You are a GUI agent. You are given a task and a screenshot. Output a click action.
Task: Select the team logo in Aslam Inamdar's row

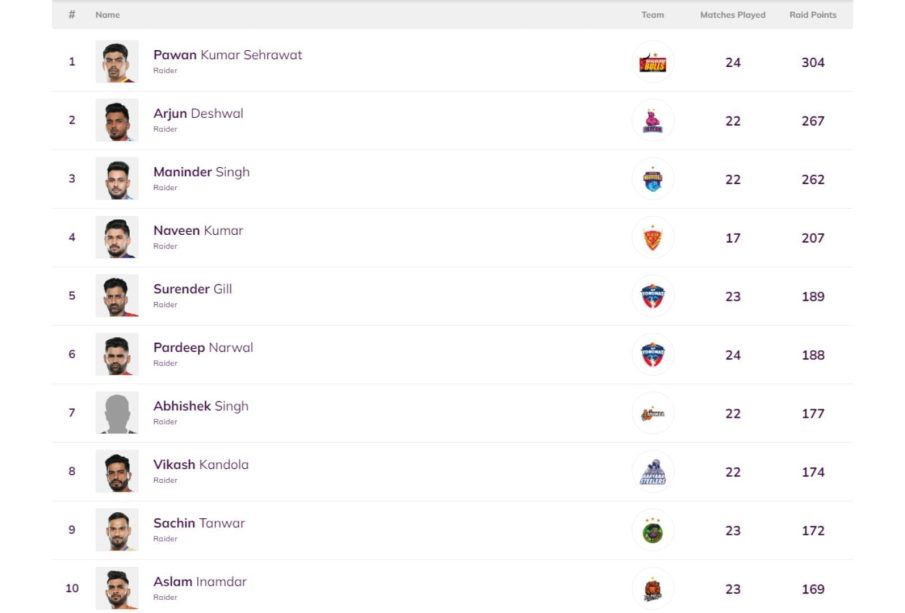tap(653, 589)
